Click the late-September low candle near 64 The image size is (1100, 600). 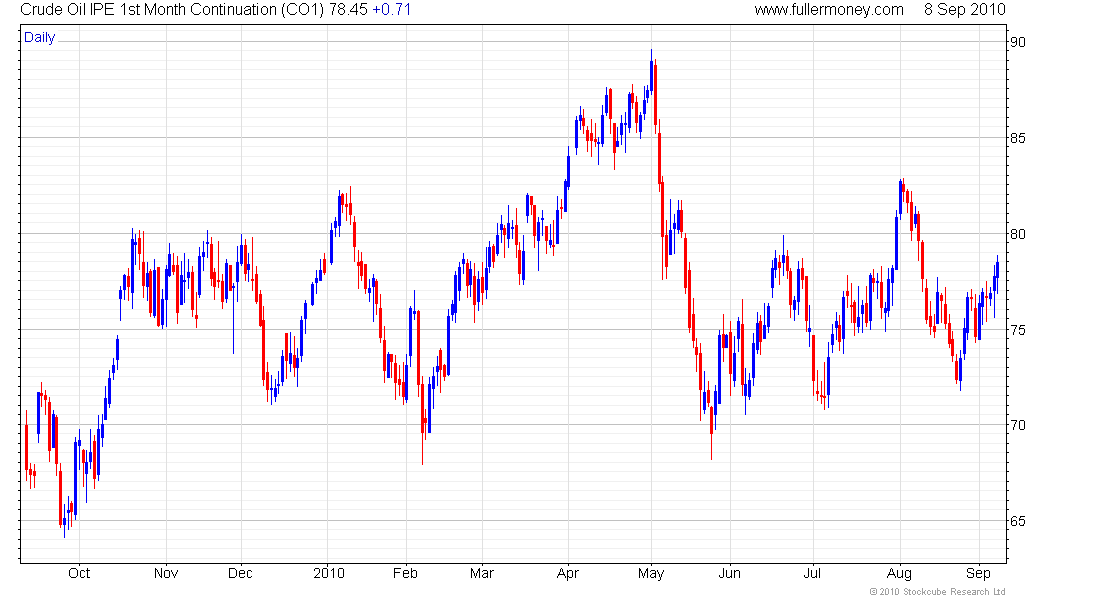coord(65,523)
